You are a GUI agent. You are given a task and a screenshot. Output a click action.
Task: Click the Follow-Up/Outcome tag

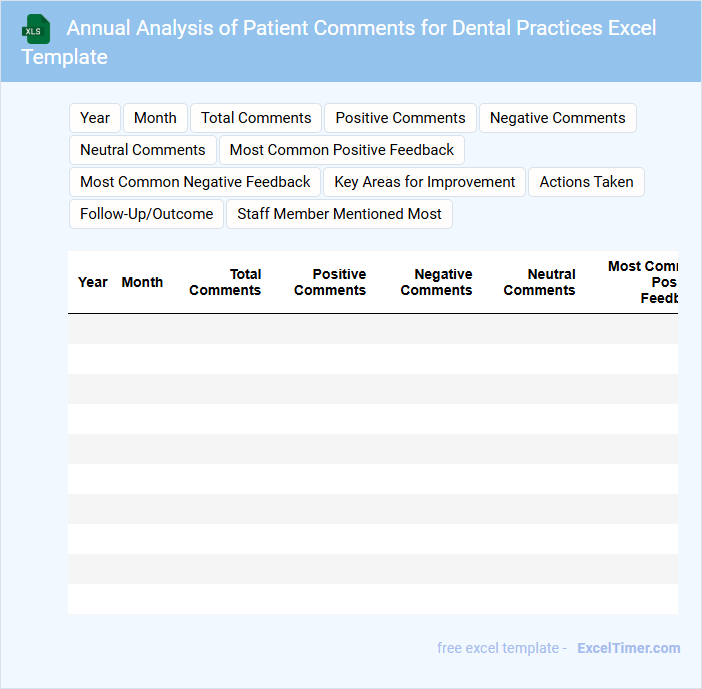146,214
